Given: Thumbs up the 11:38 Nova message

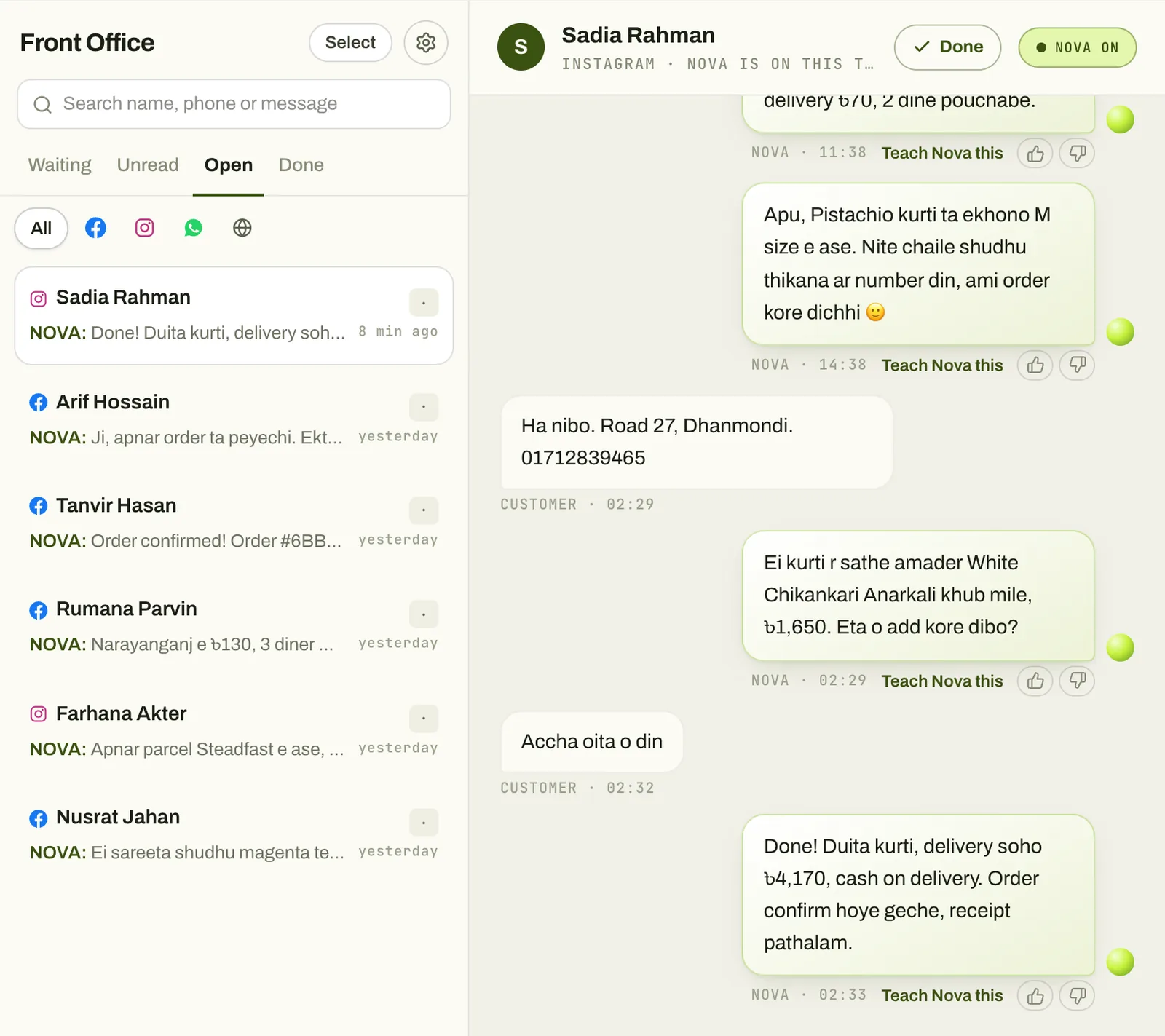Looking at the screenshot, I should pyautogui.click(x=1035, y=153).
